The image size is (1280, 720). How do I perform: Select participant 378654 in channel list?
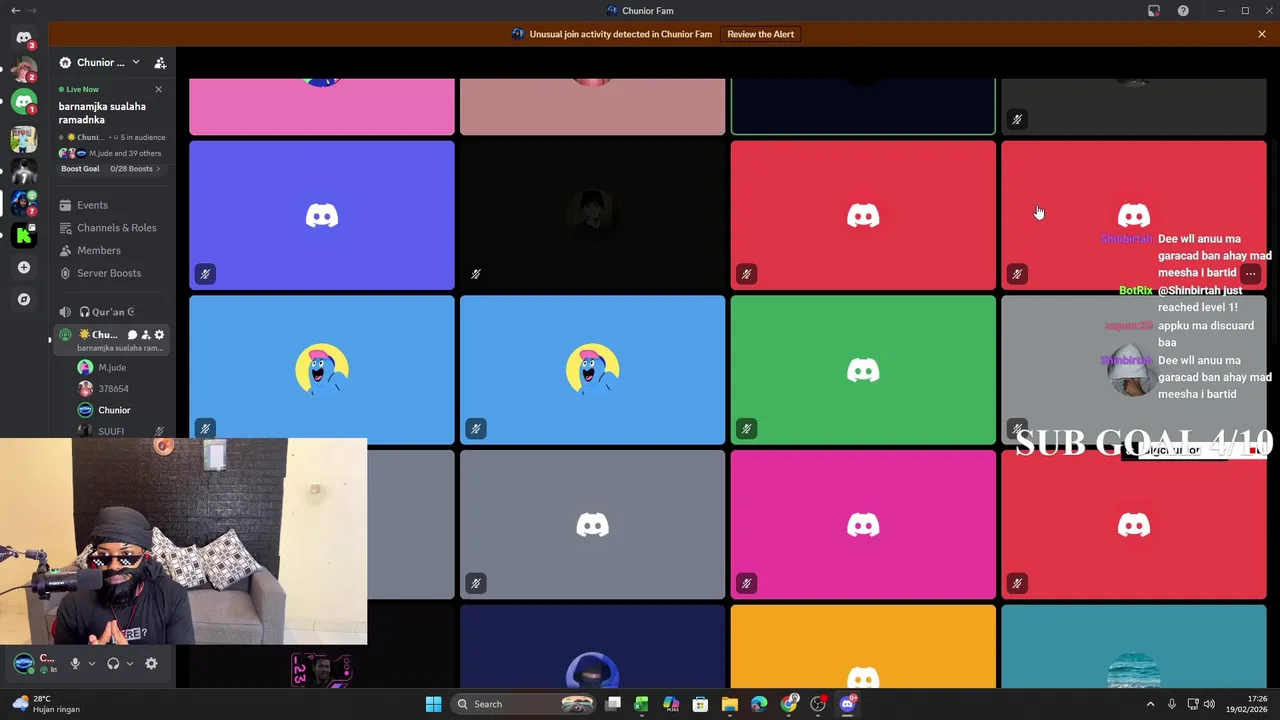pos(120,389)
